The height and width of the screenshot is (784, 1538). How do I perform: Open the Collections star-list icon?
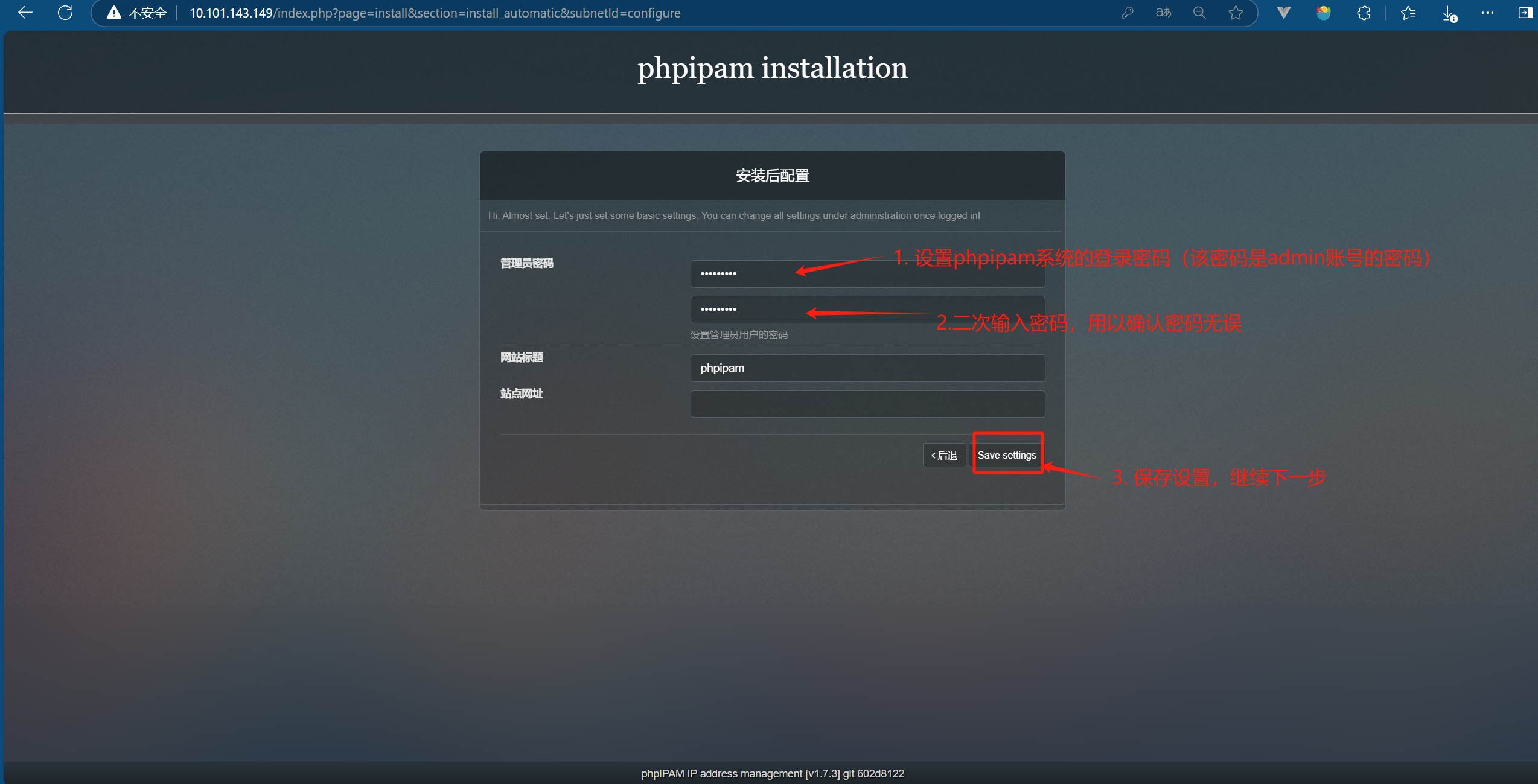click(1408, 13)
